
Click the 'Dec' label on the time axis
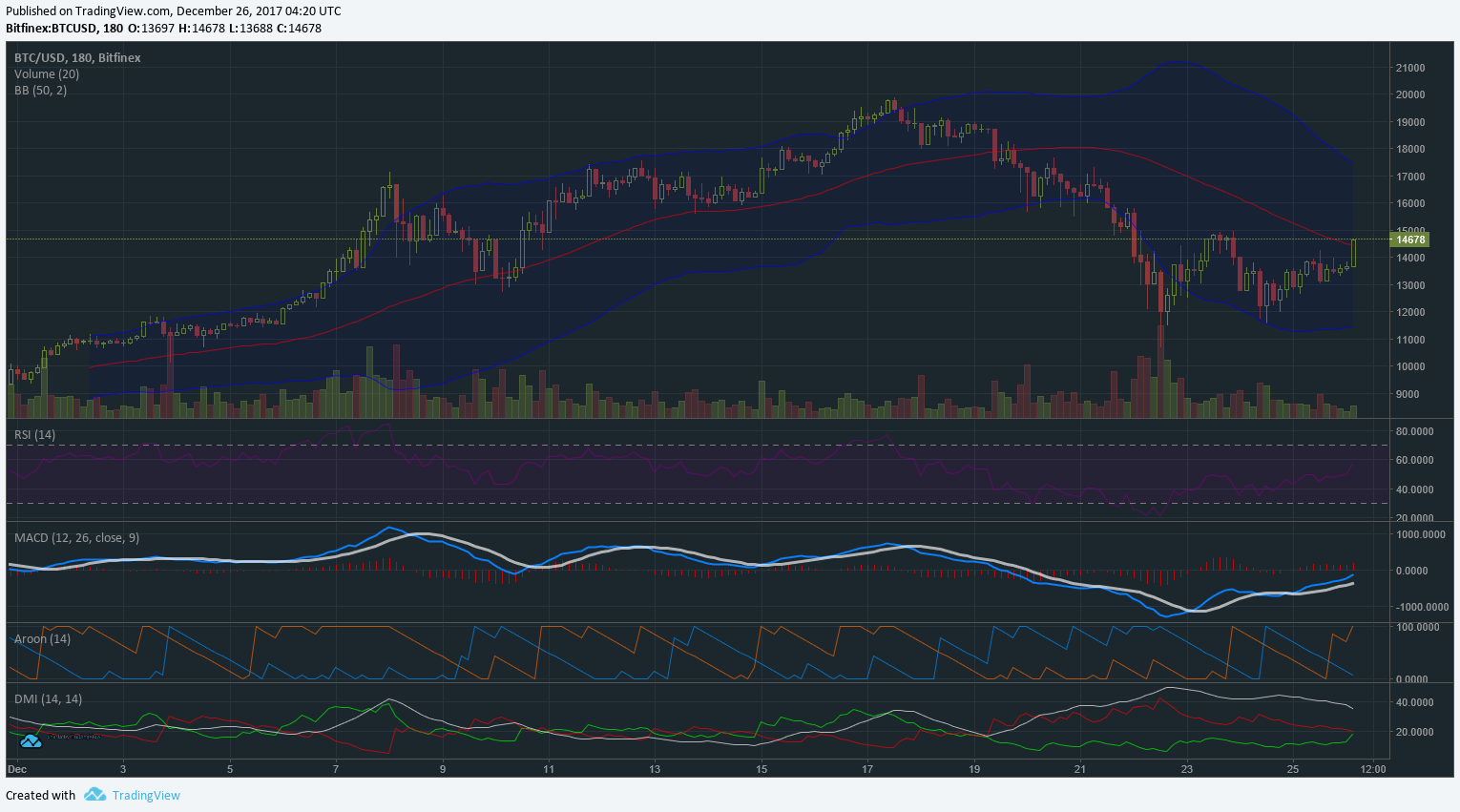point(17,769)
